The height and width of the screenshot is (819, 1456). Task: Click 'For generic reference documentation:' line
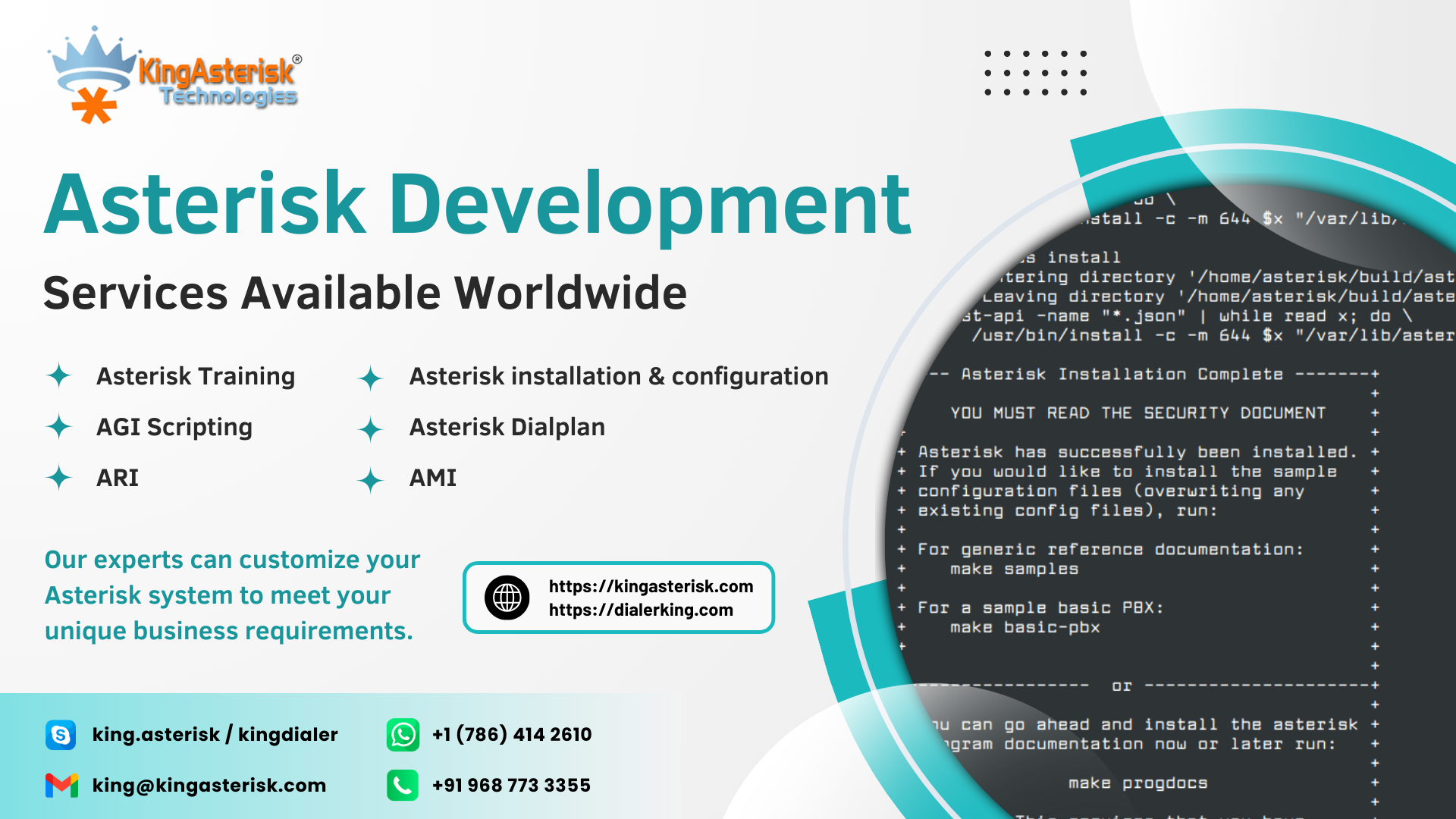coord(1110,549)
